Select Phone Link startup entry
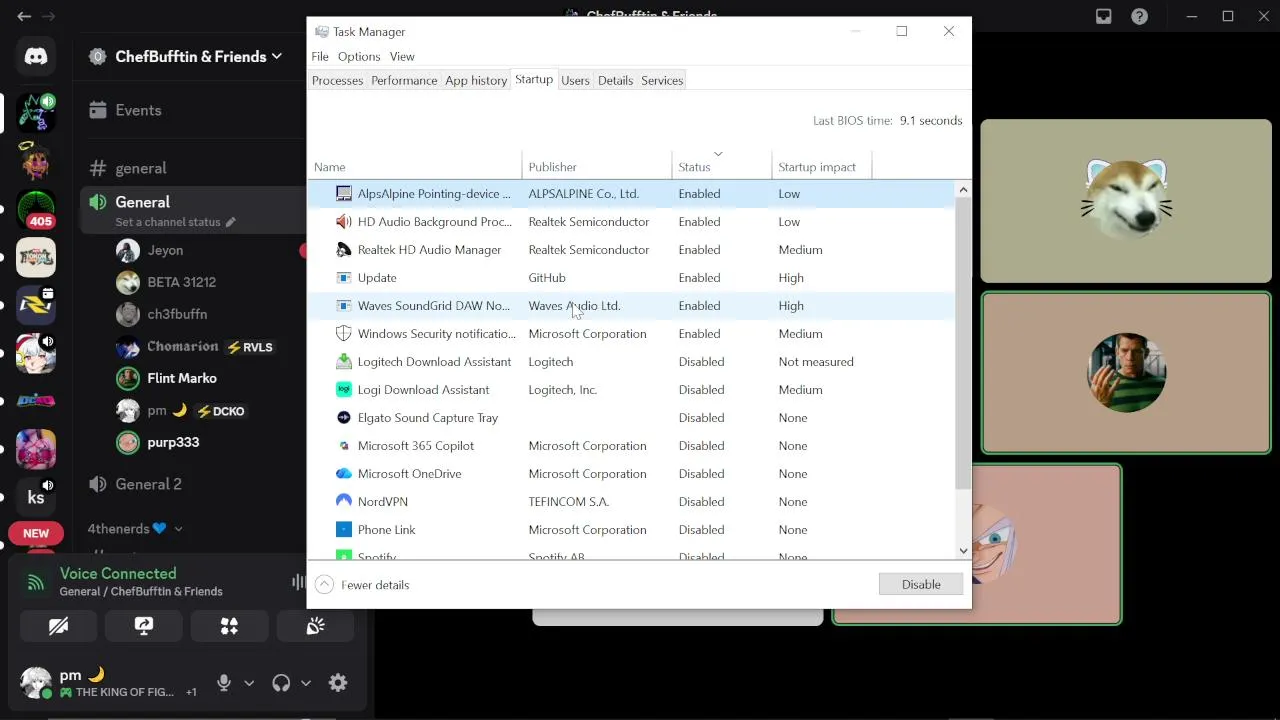The width and height of the screenshot is (1280, 720). tap(631, 530)
